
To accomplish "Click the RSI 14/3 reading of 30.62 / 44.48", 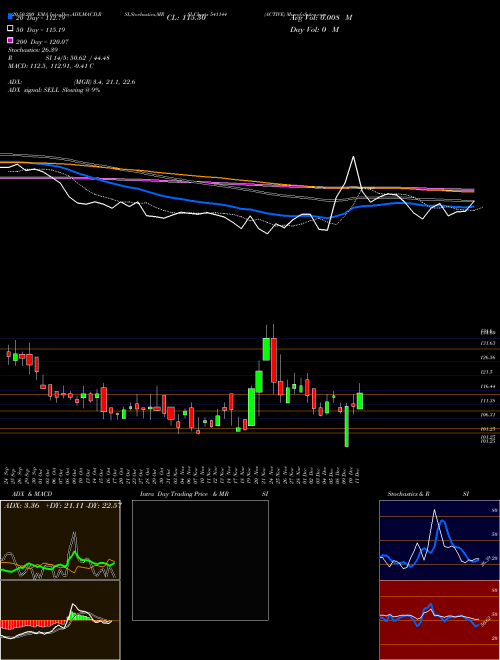I will [x=59, y=58].
